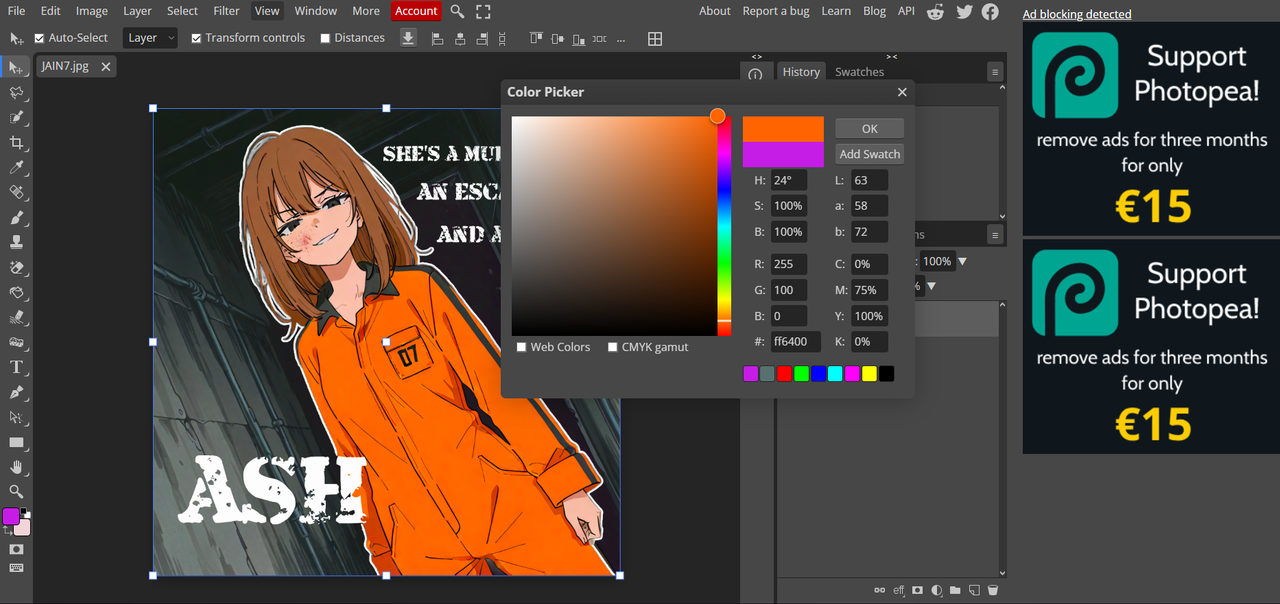This screenshot has width=1280, height=604.
Task: Enable the Web Colors checkbox
Action: (522, 347)
